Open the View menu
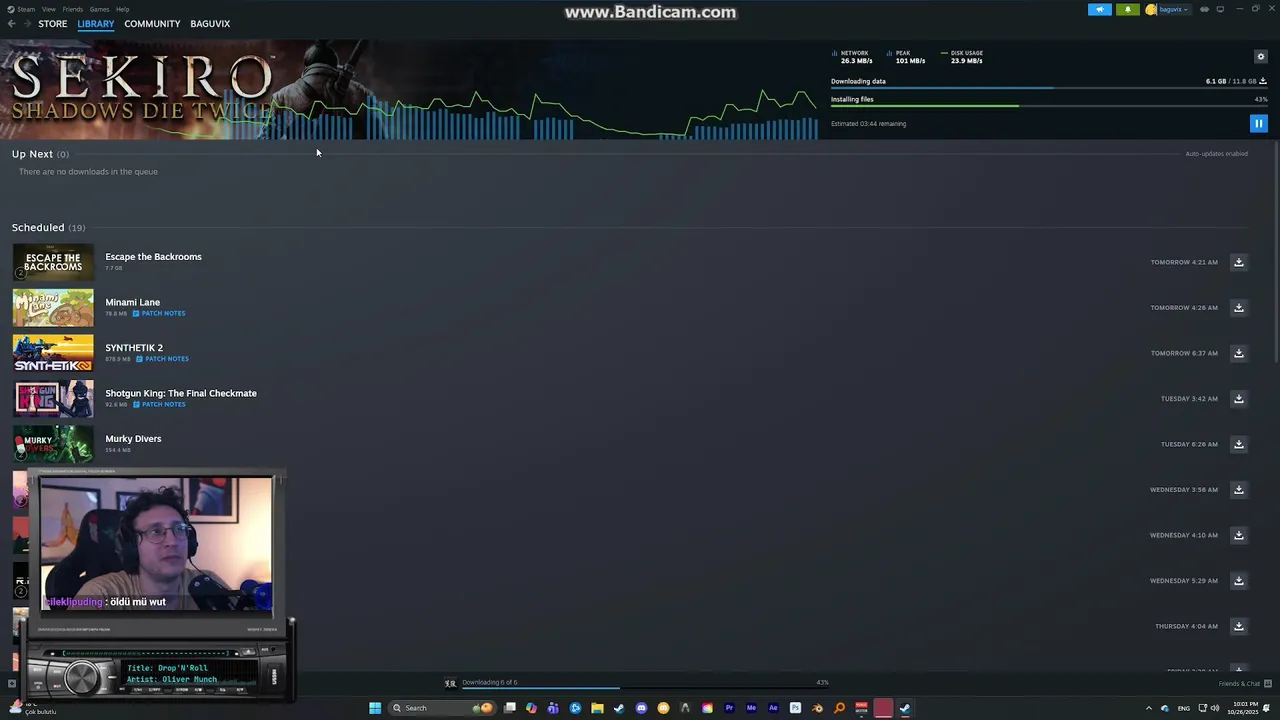Image resolution: width=1280 pixels, height=720 pixels. [48, 9]
